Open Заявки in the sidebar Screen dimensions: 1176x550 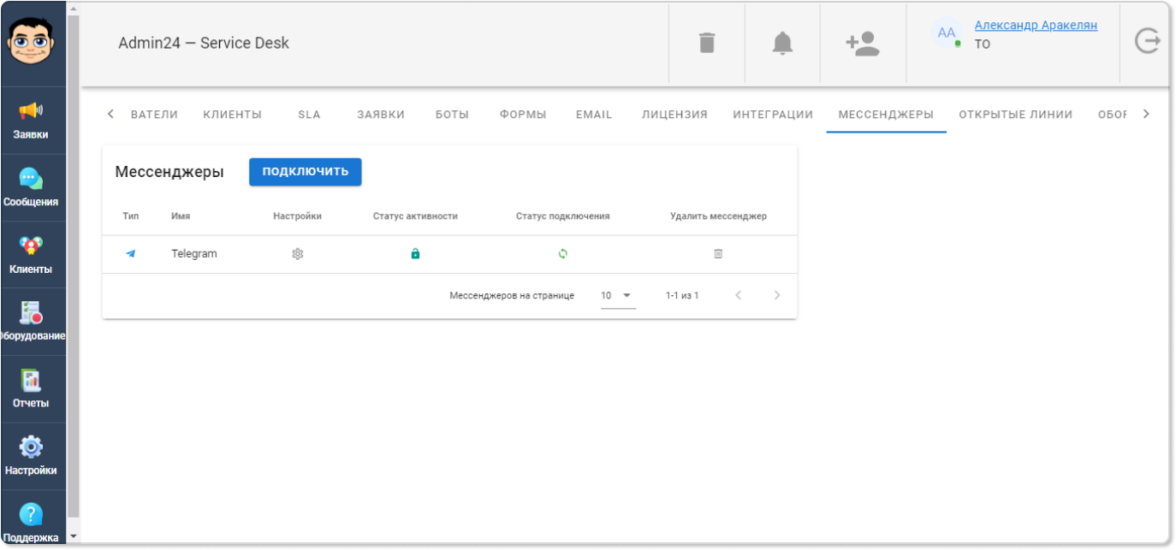point(31,120)
